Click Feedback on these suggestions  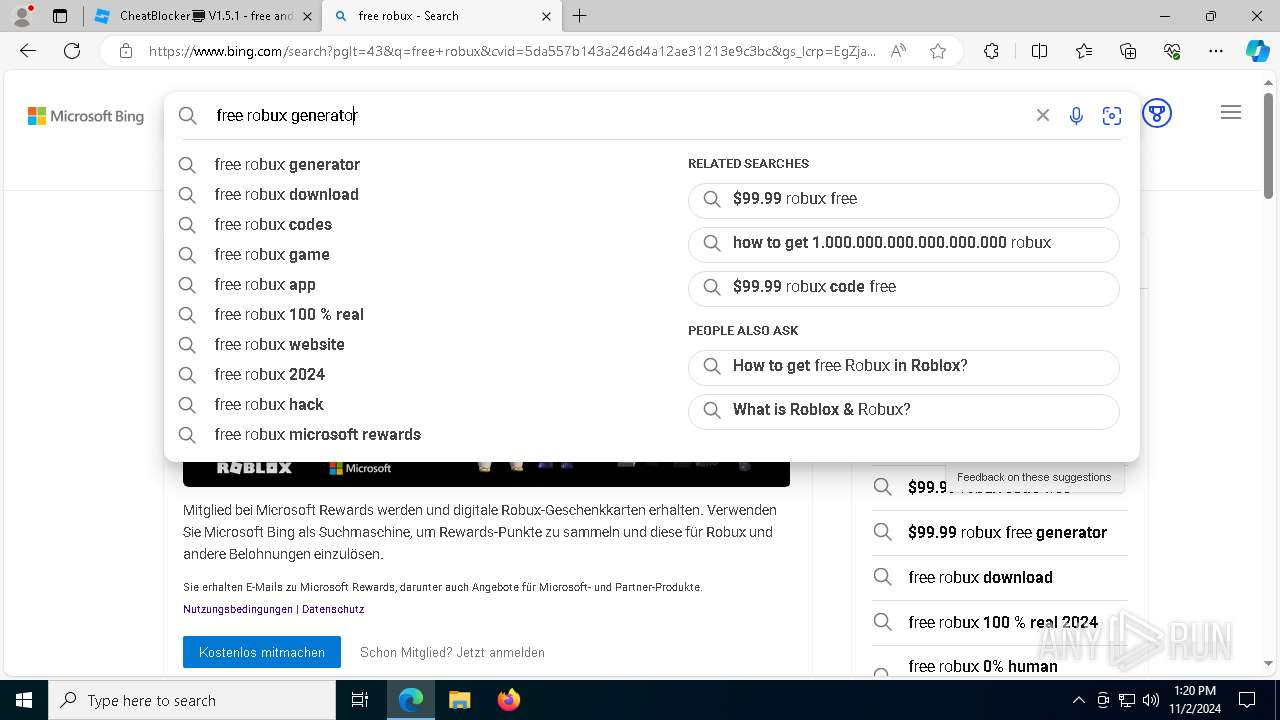click(x=1034, y=477)
